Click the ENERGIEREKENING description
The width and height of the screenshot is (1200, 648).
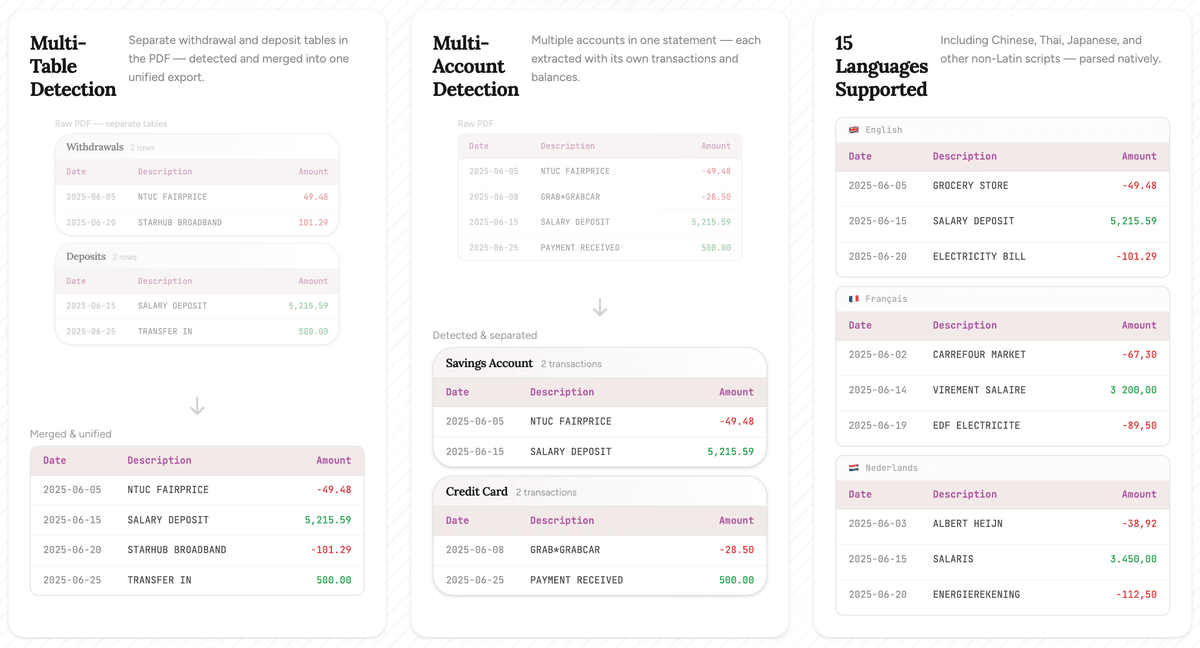click(x=976, y=595)
